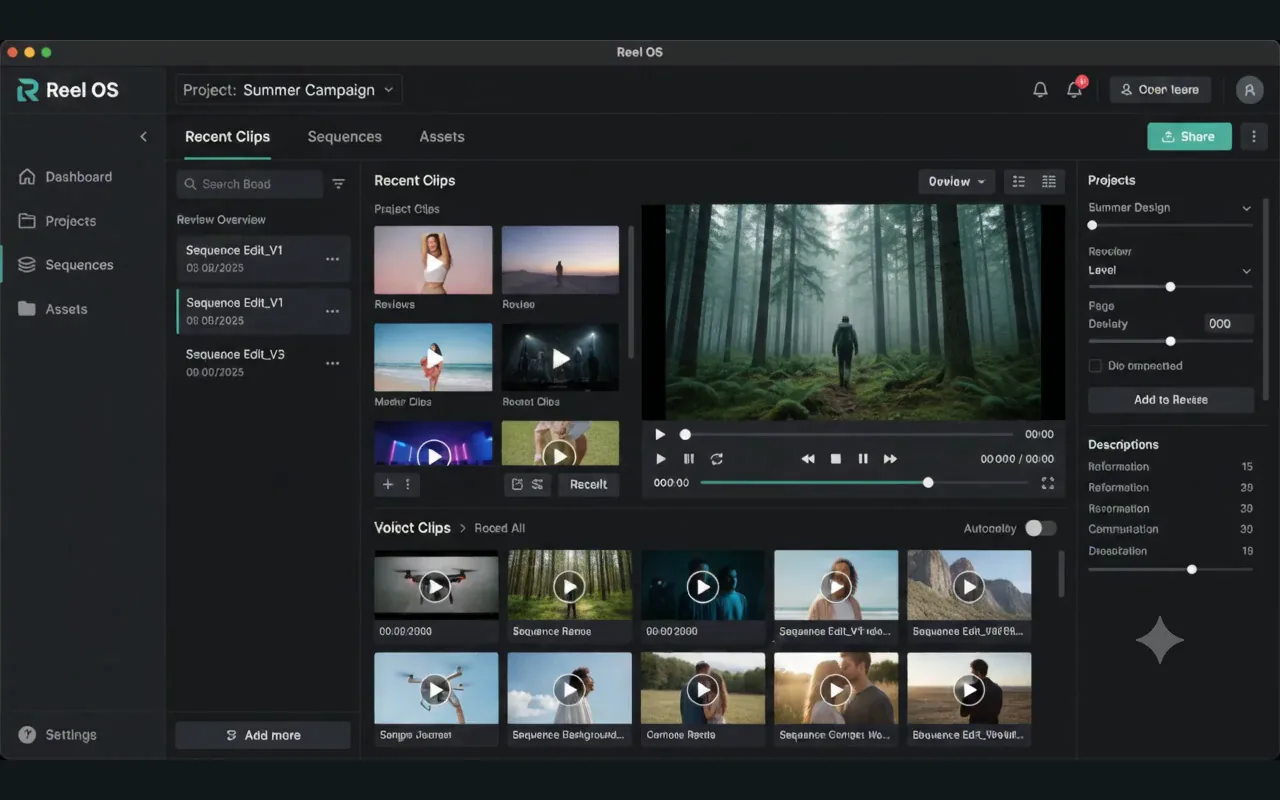
Task: Switch Recent Clips to list view
Action: (x=1019, y=182)
